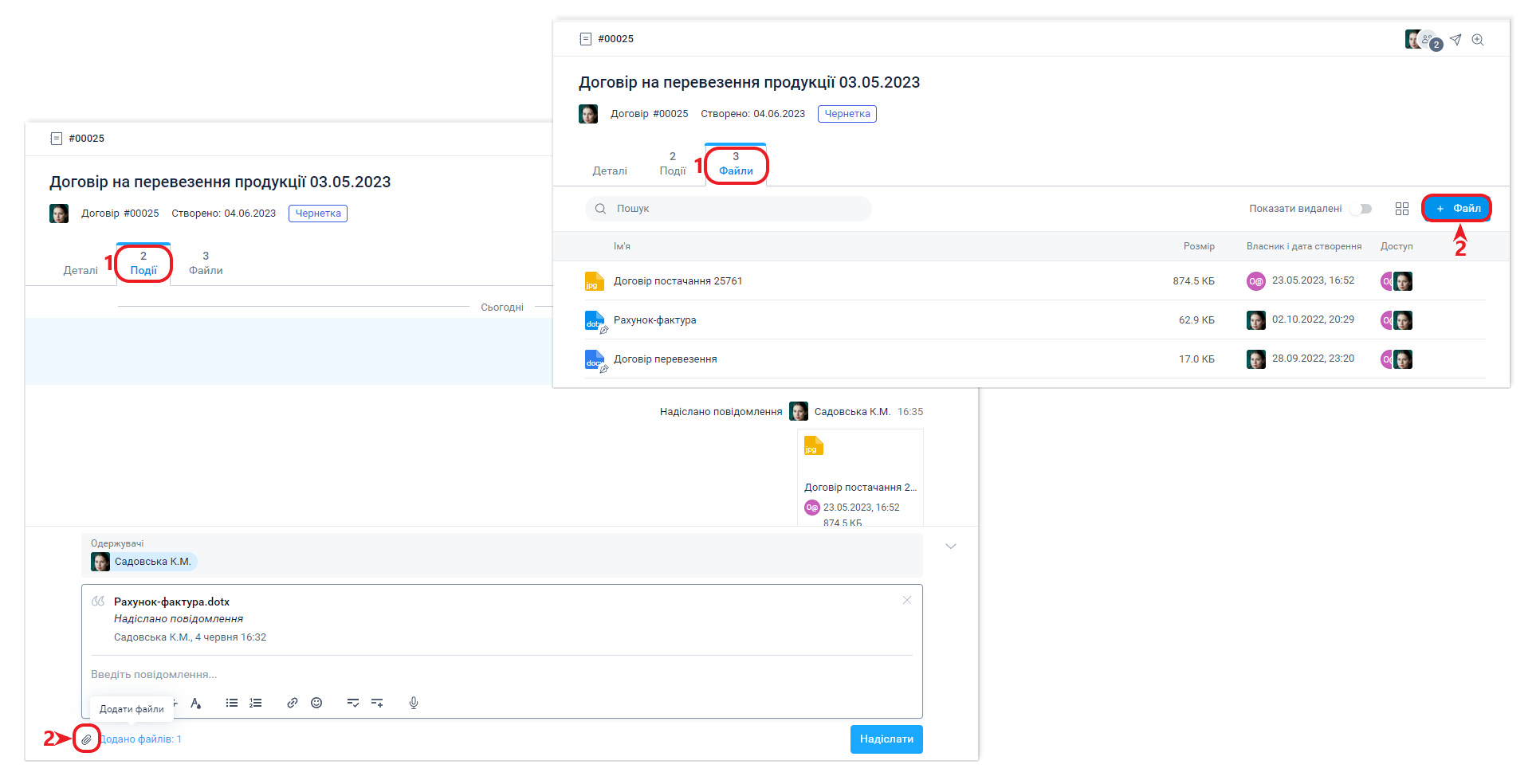This screenshot has width=1536, height=784.
Task: Apply bulleted list formatting
Action: point(232,703)
